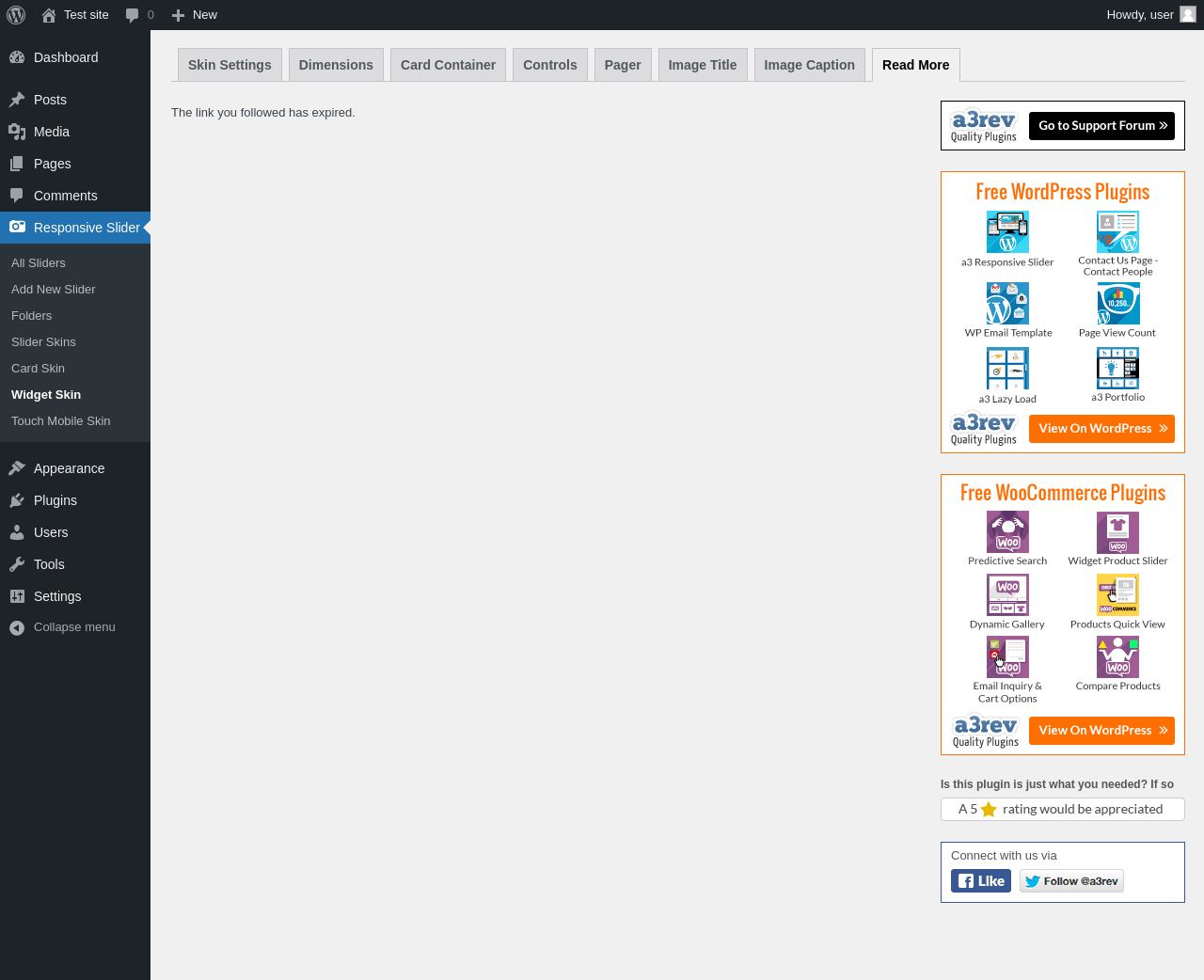Open the Test site home link
The height and width of the screenshot is (980, 1204).
point(75,15)
